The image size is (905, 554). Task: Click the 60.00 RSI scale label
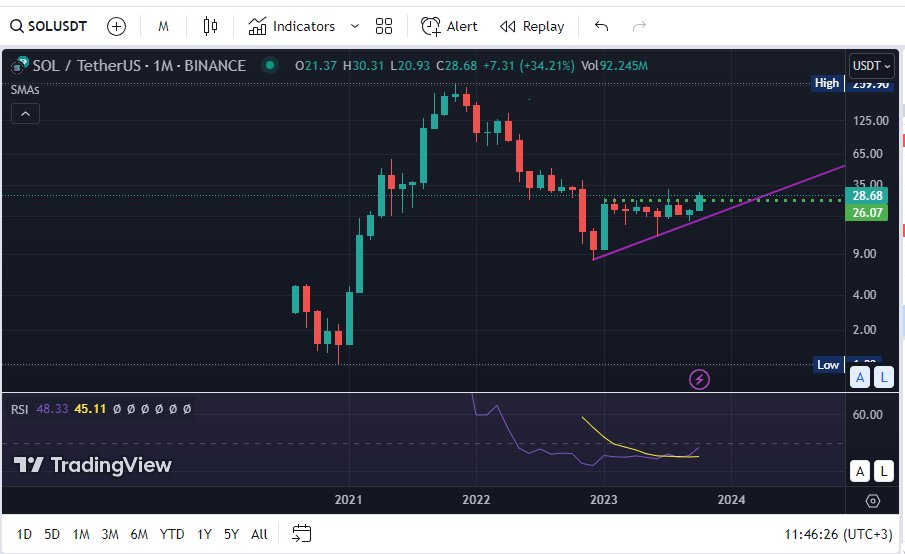[867, 415]
